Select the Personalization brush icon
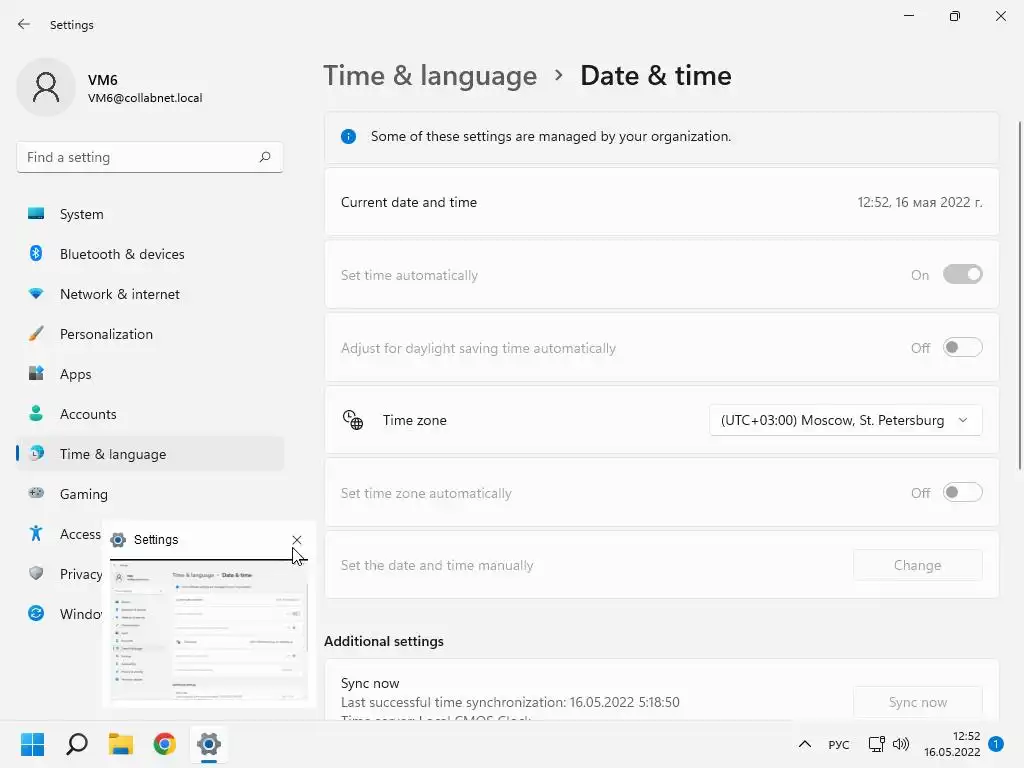Screen dimensions: 1024x768 (x=36, y=334)
